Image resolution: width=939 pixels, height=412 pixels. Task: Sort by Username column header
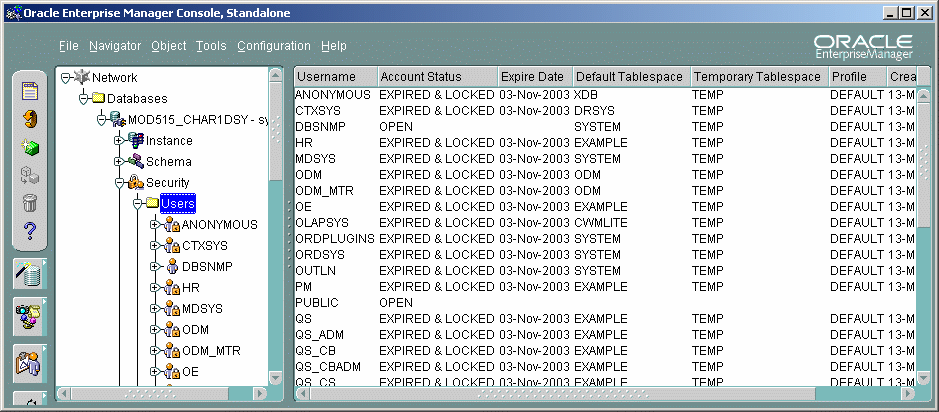tap(336, 77)
